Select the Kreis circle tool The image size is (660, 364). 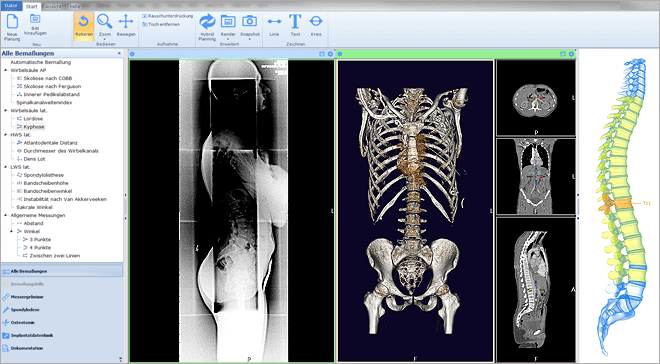(316, 26)
